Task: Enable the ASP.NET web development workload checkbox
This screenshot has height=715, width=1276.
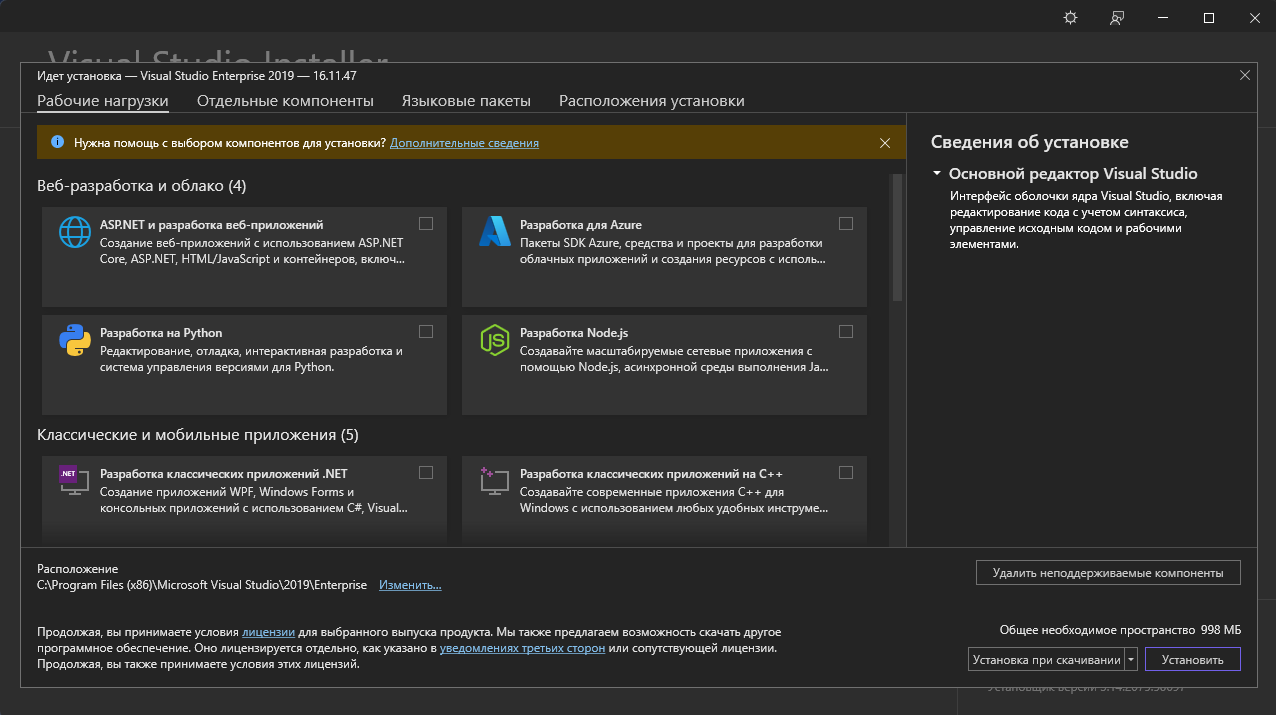Action: (x=426, y=223)
